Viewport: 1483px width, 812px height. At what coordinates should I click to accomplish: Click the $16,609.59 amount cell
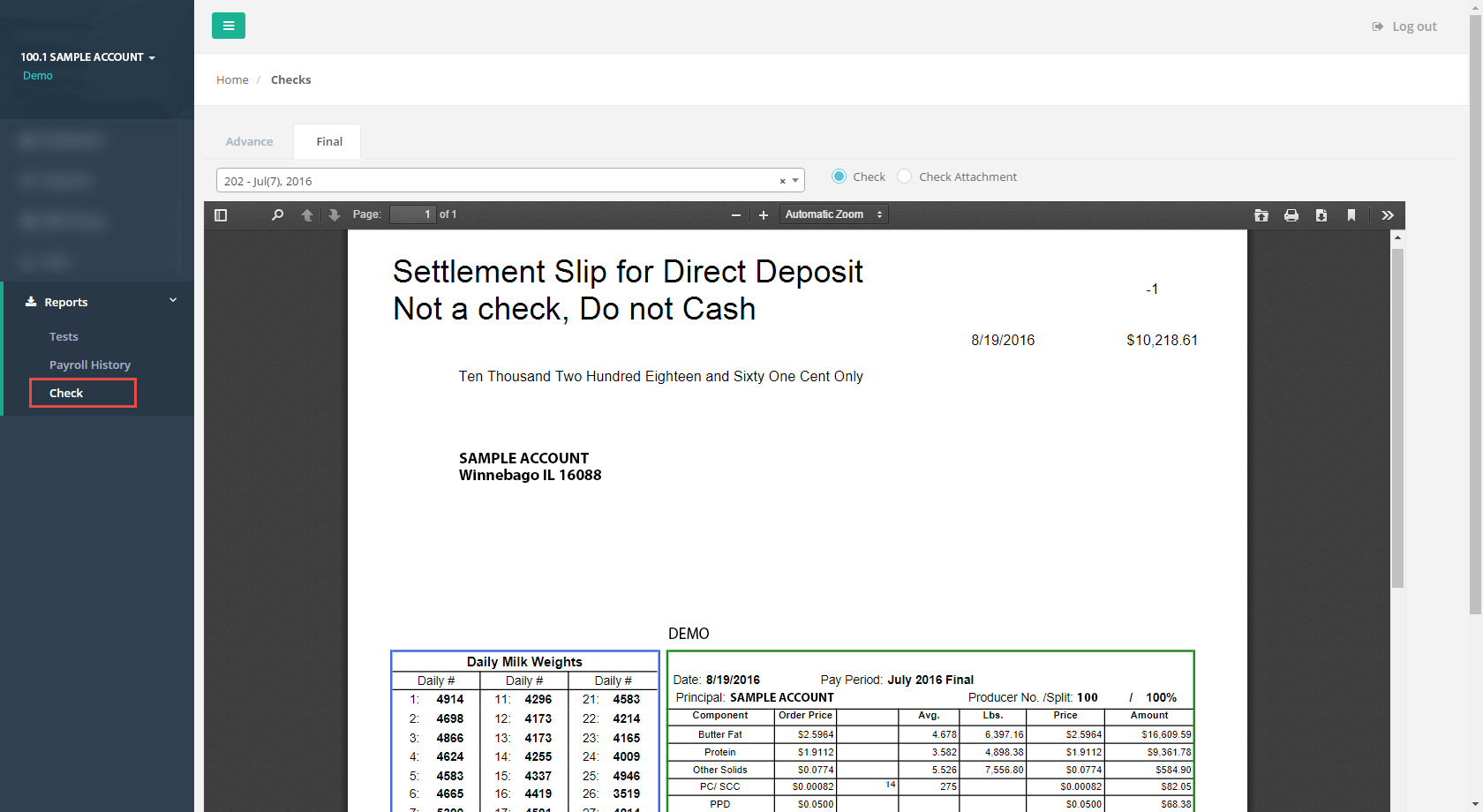[1166, 734]
